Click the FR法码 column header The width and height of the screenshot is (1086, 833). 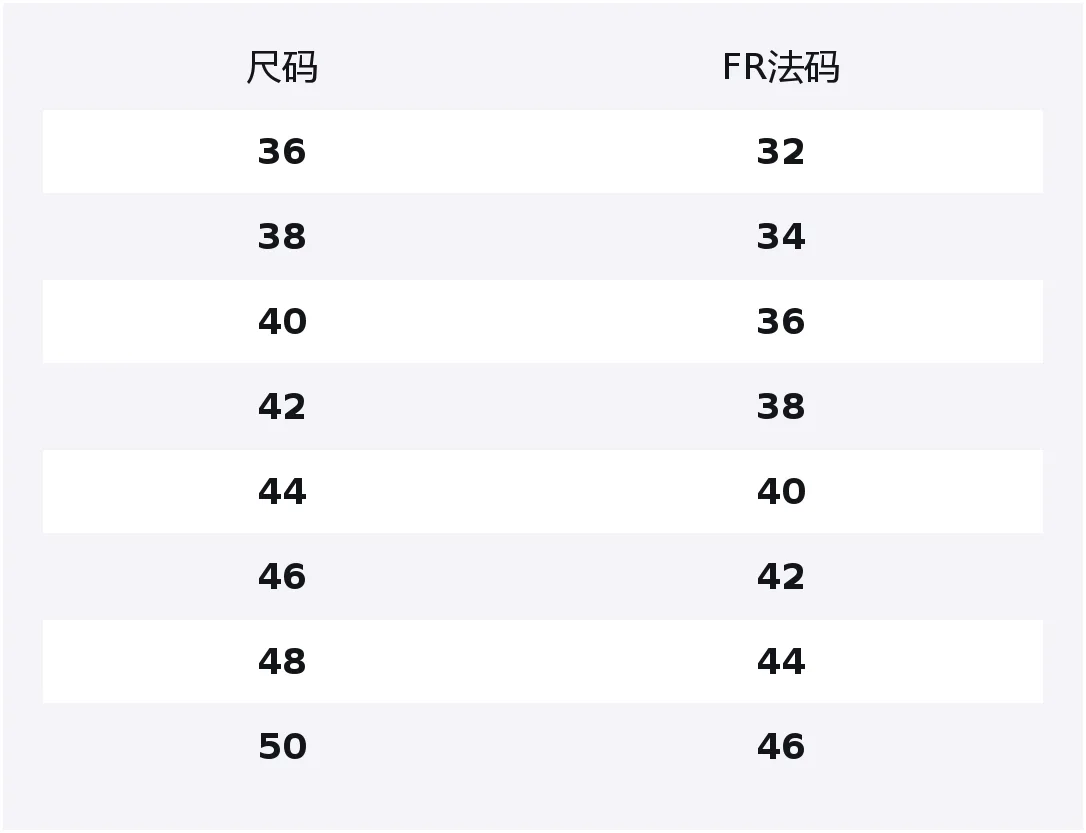780,68
